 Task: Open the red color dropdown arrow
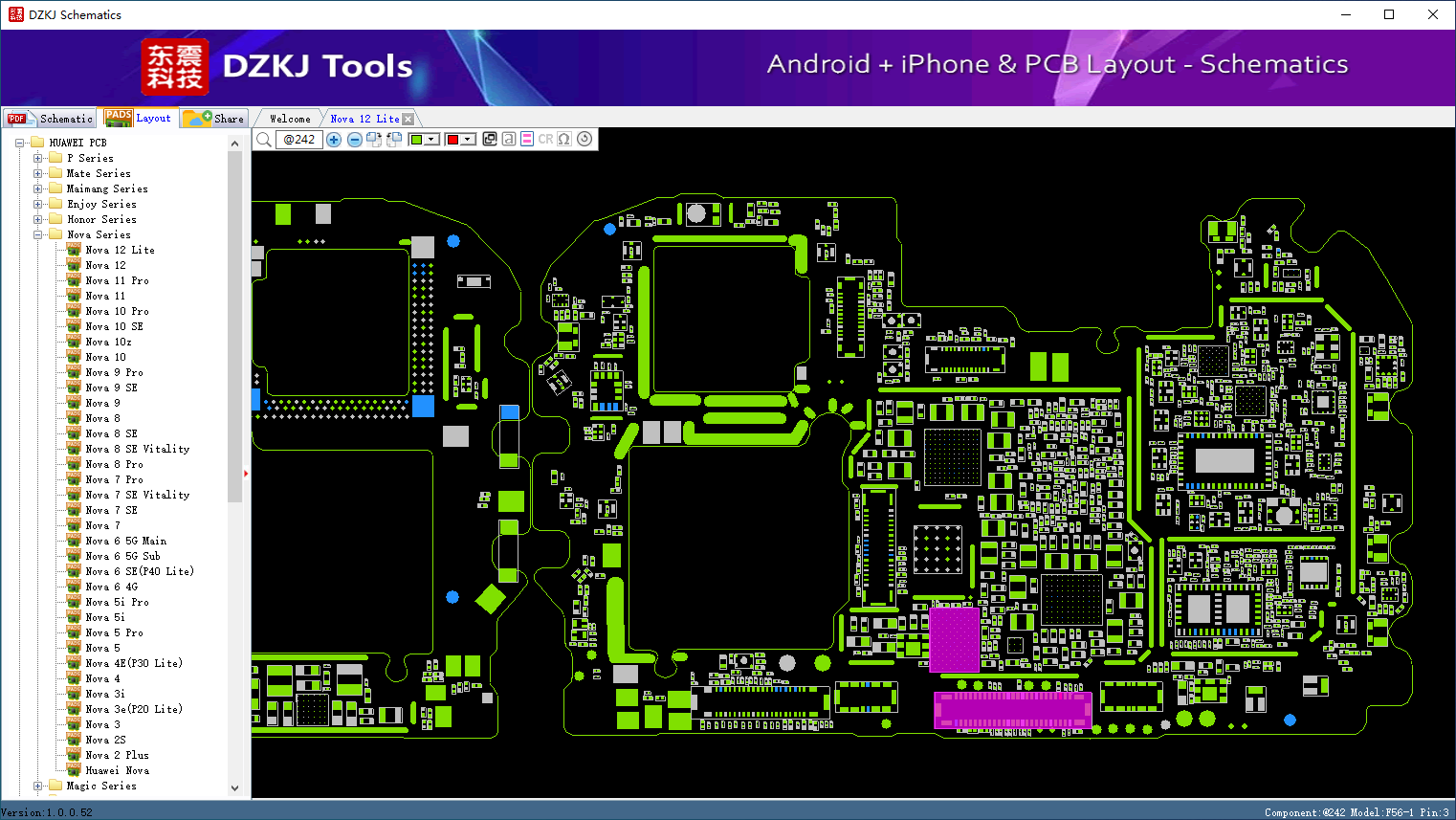[468, 140]
